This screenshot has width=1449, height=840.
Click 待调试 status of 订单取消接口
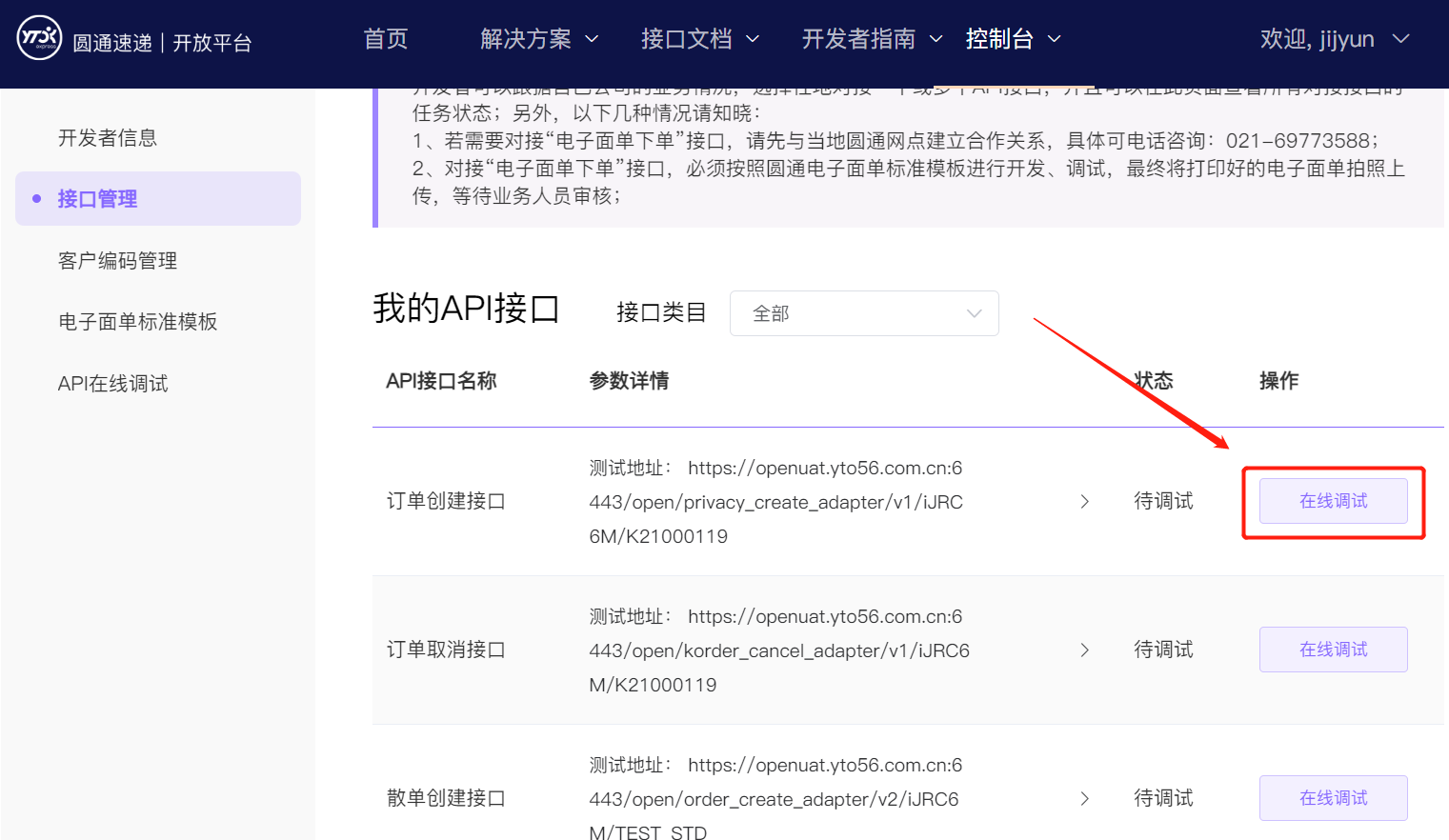(x=1163, y=650)
